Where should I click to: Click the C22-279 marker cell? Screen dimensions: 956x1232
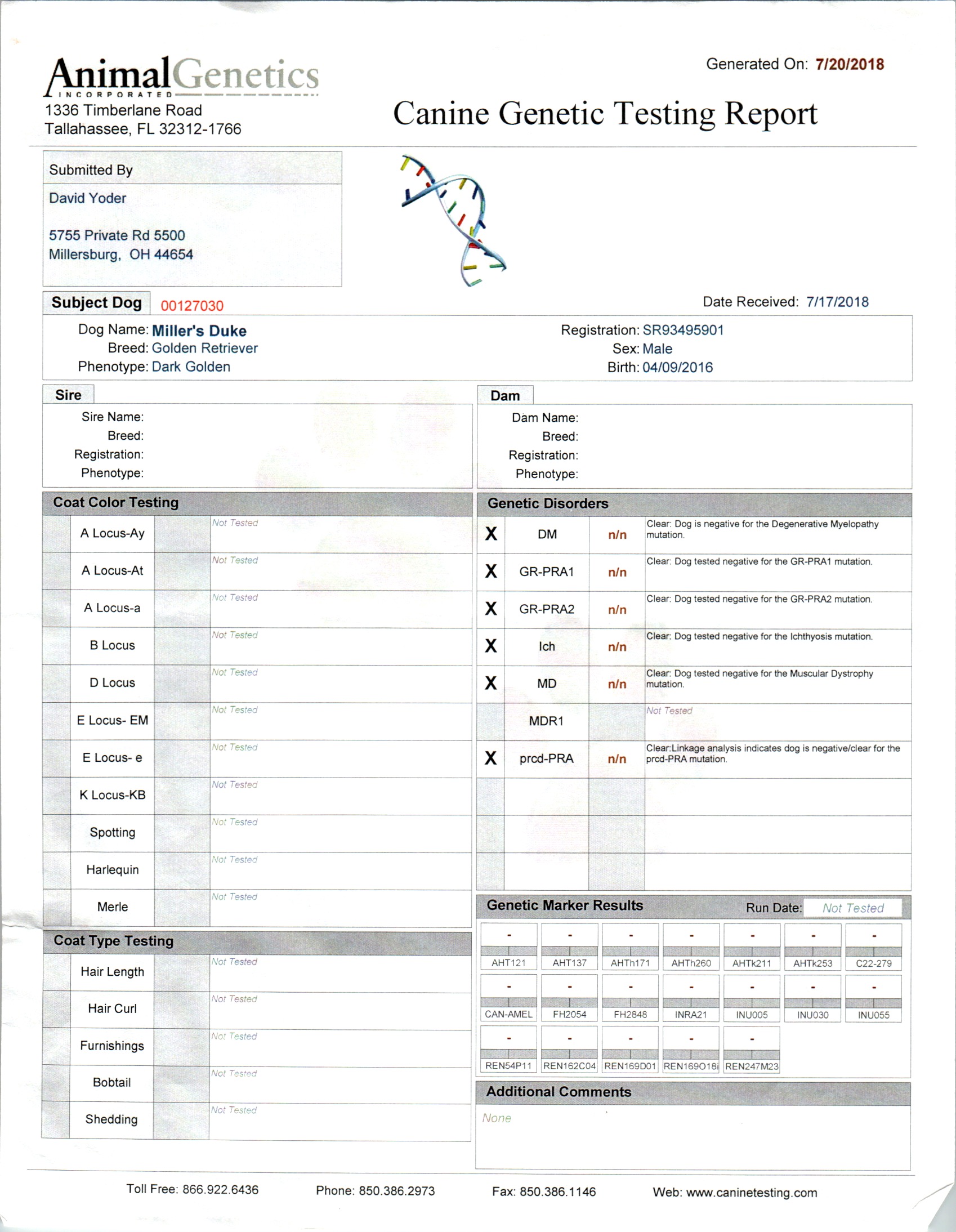click(x=874, y=946)
